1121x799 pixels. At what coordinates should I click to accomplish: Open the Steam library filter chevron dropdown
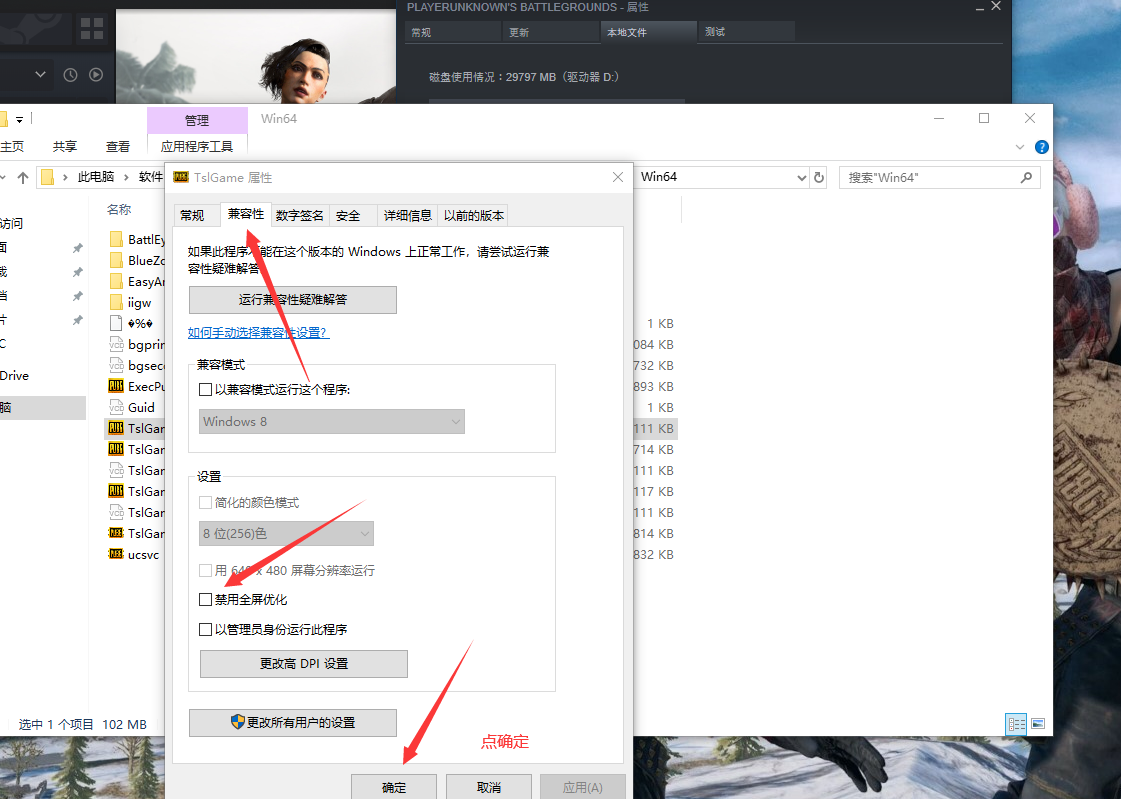pyautogui.click(x=40, y=74)
